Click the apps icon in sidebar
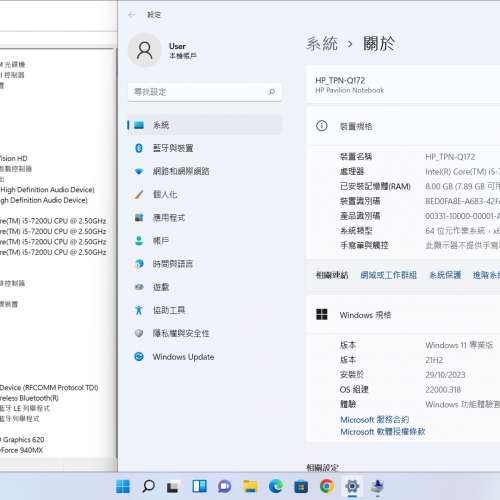 [139, 218]
